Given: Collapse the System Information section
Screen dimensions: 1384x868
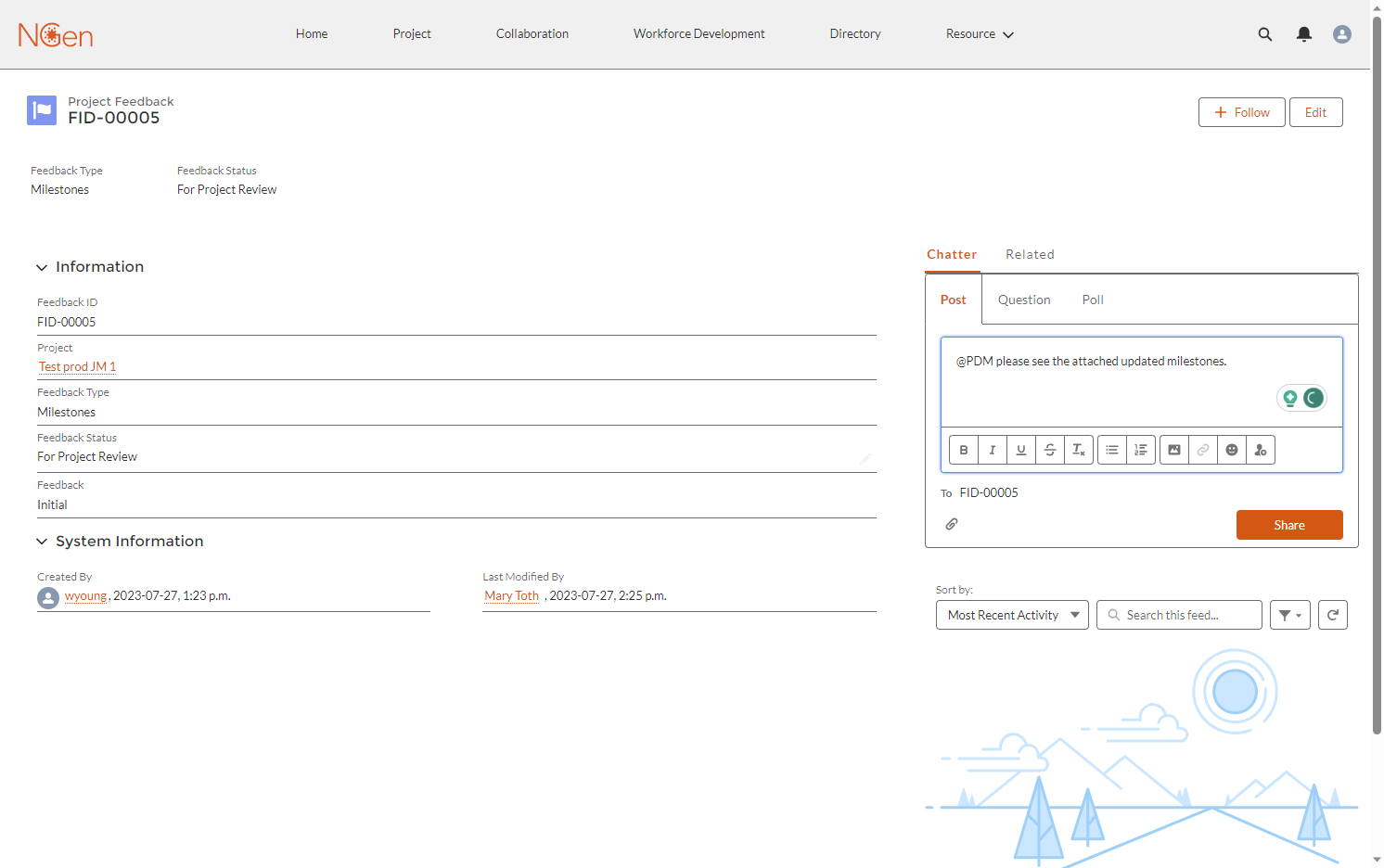Looking at the screenshot, I should click(42, 542).
